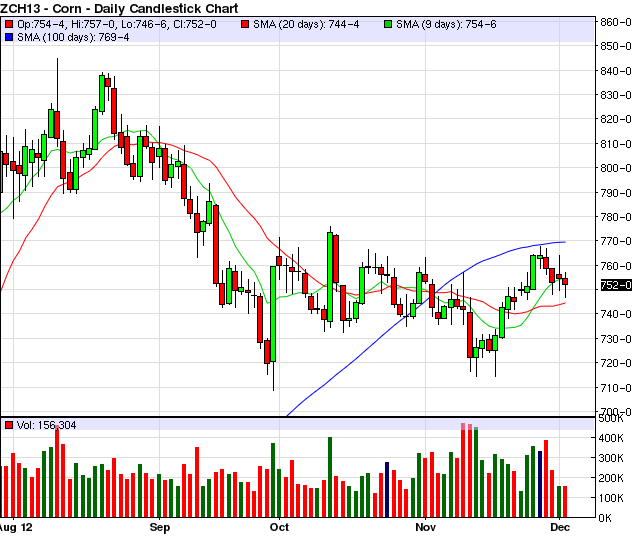Click the 300K volume axis label
The image size is (640, 536).
coord(611,458)
